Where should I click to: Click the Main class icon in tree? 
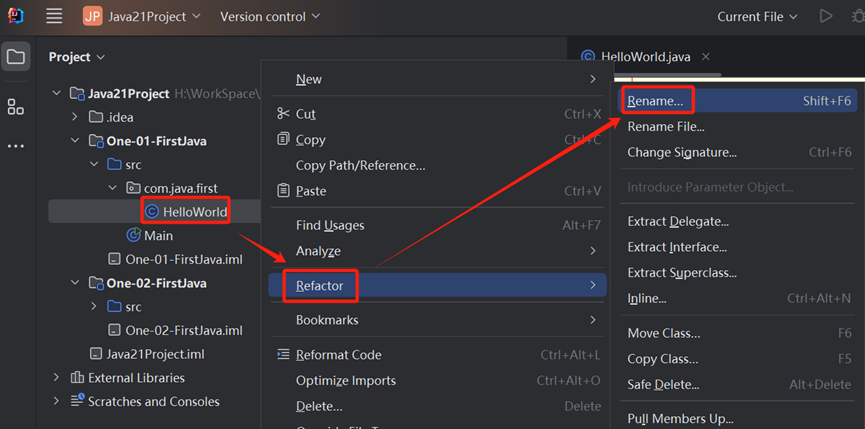[134, 235]
